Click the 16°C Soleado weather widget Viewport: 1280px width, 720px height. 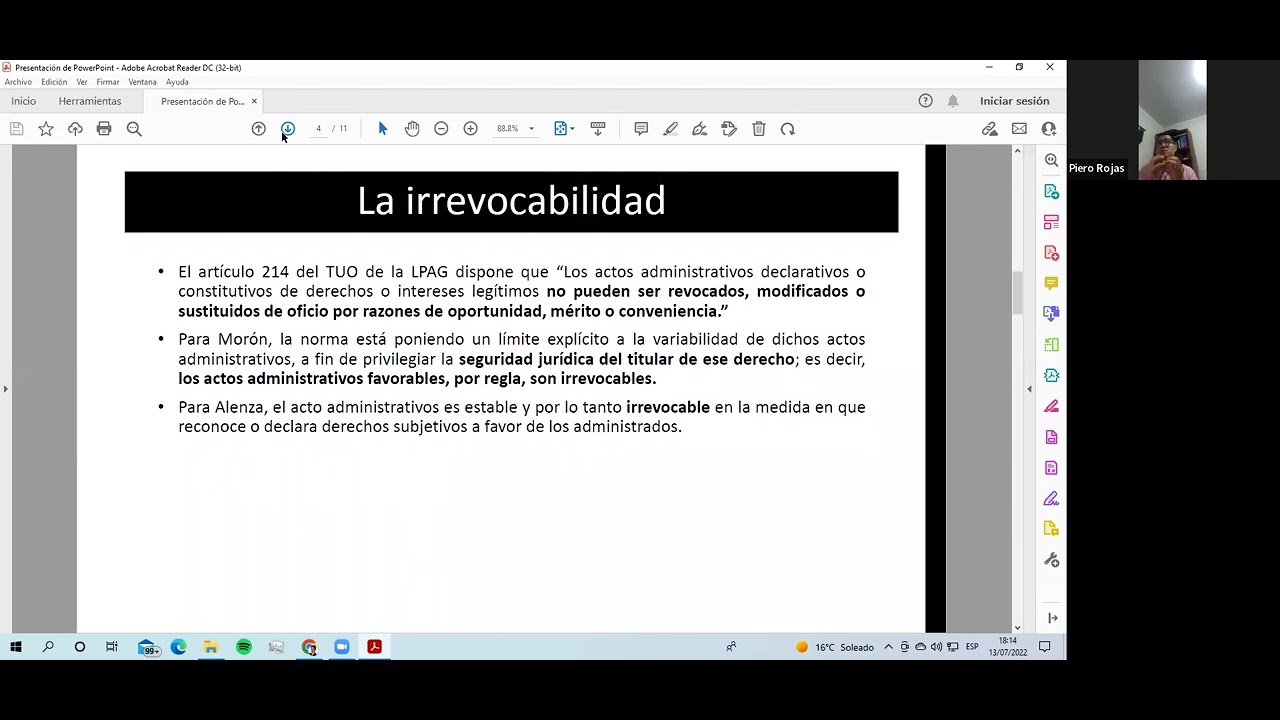click(x=835, y=647)
